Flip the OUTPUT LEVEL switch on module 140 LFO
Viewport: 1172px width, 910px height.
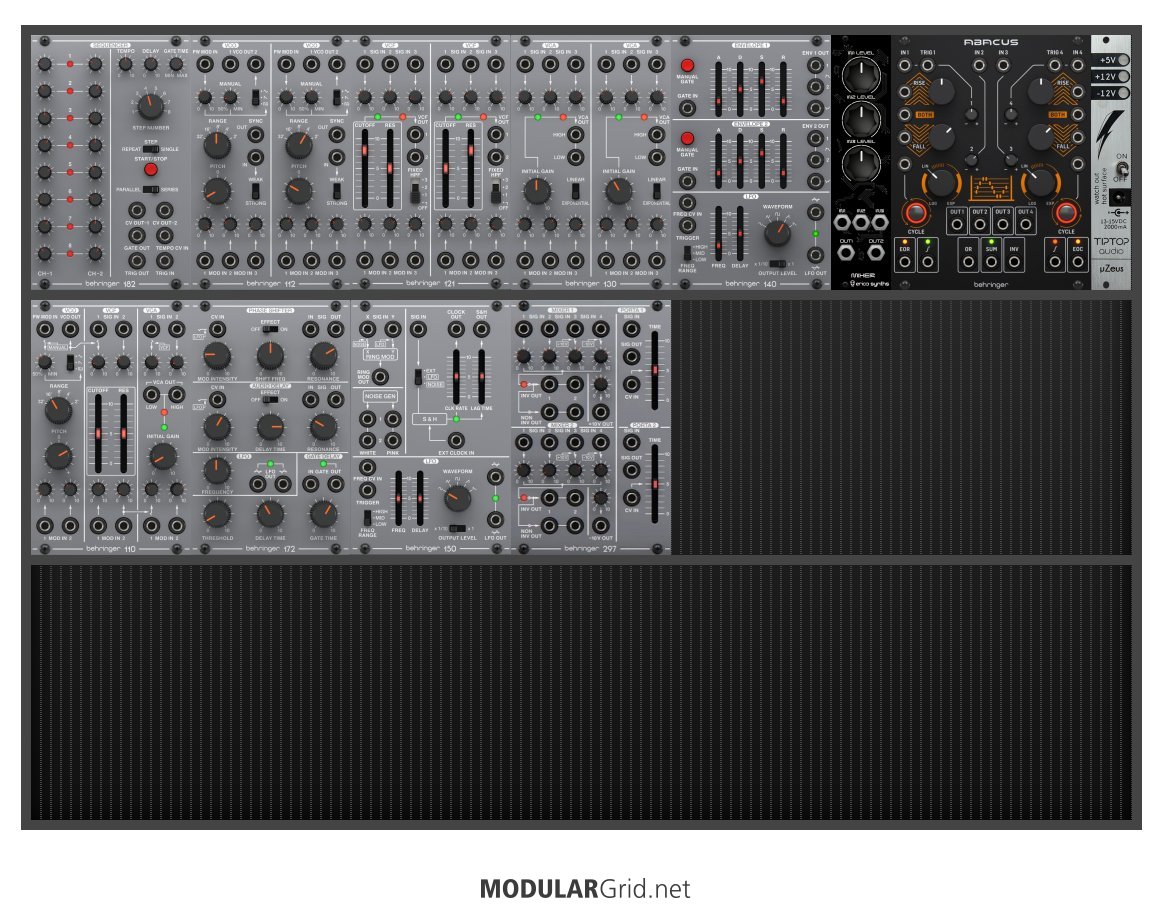point(777,264)
